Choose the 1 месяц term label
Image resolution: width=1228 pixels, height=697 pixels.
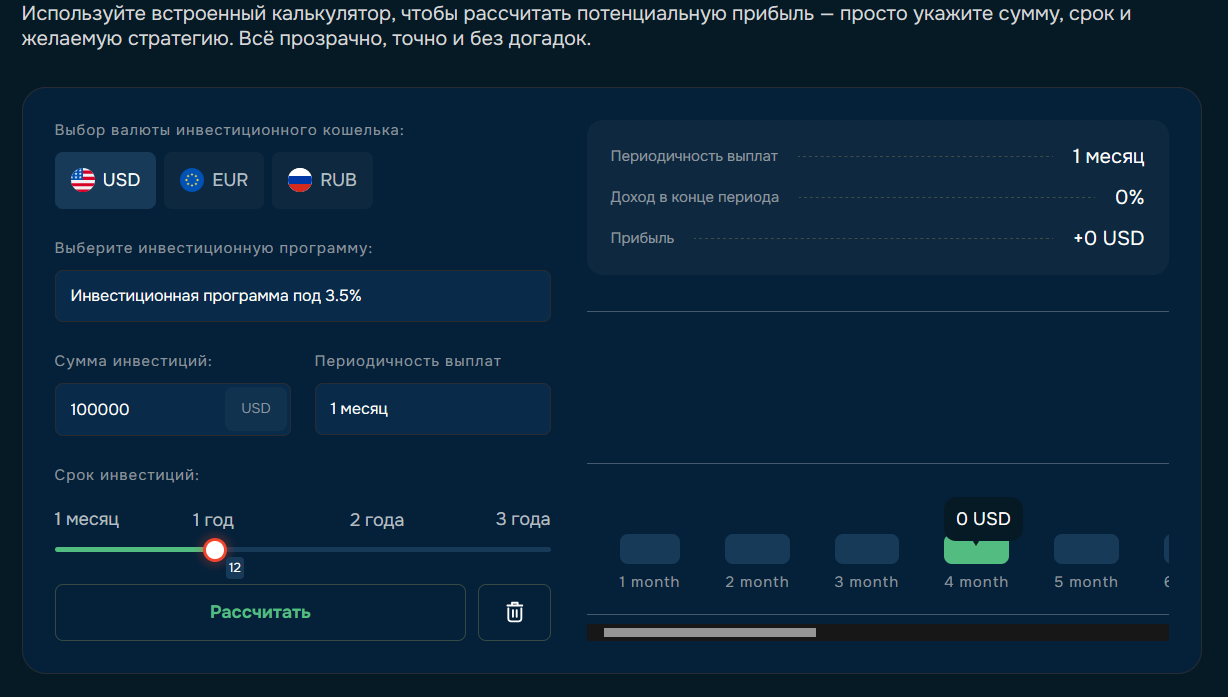tap(87, 520)
